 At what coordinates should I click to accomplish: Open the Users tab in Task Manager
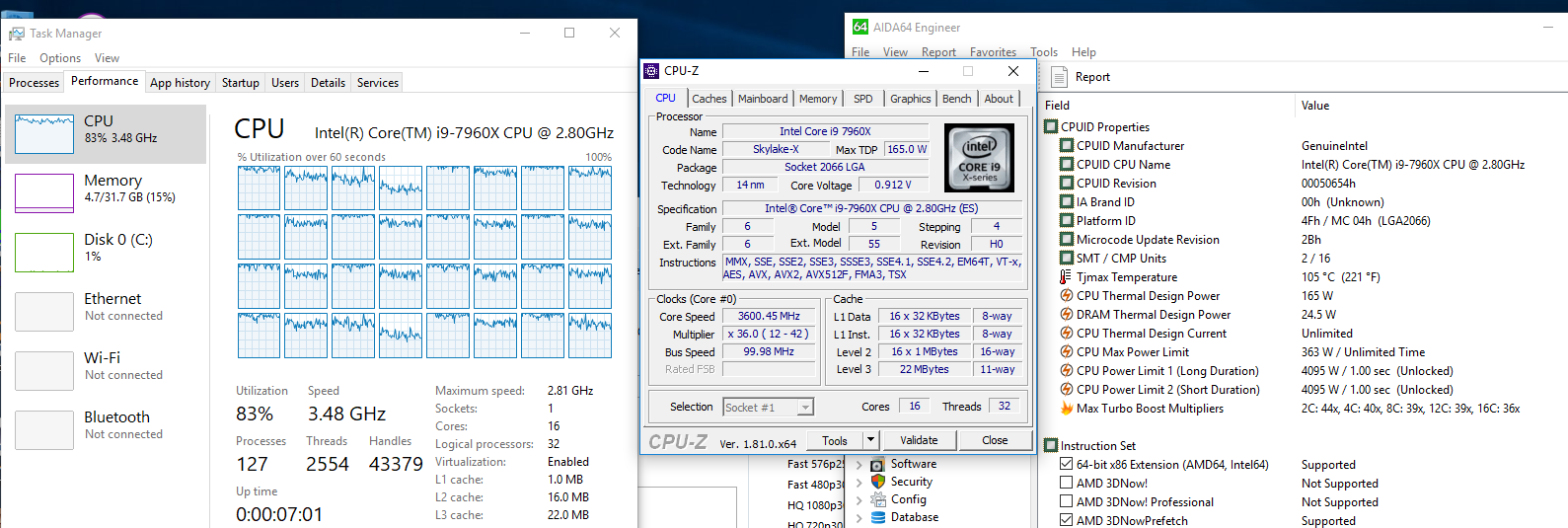[285, 83]
